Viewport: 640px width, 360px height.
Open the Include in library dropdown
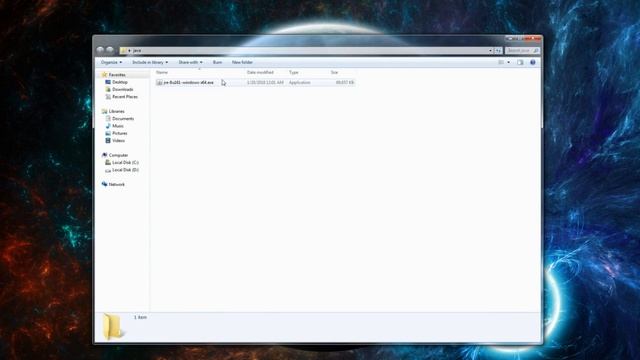click(150, 62)
